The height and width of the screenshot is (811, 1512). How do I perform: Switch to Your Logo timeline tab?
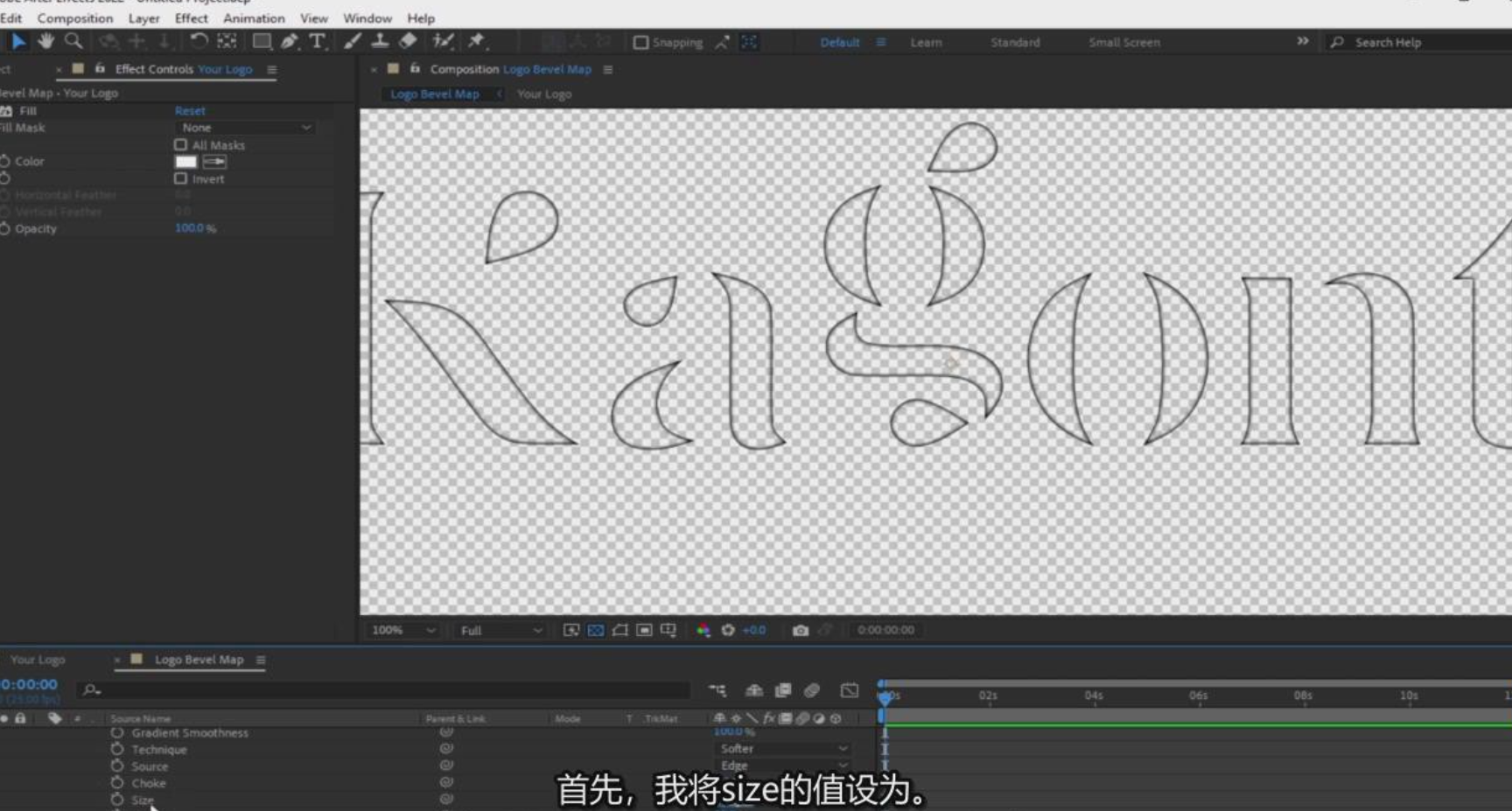38,660
